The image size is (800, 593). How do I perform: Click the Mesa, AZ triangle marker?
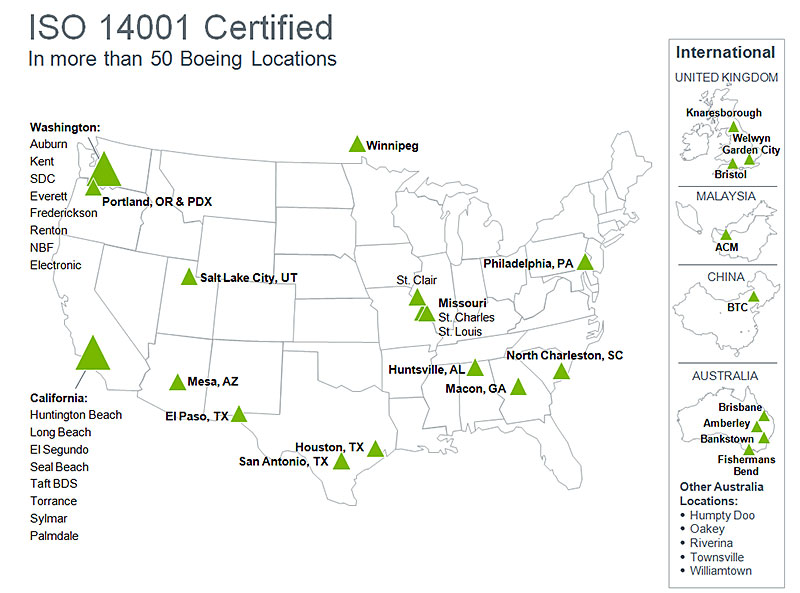(178, 383)
